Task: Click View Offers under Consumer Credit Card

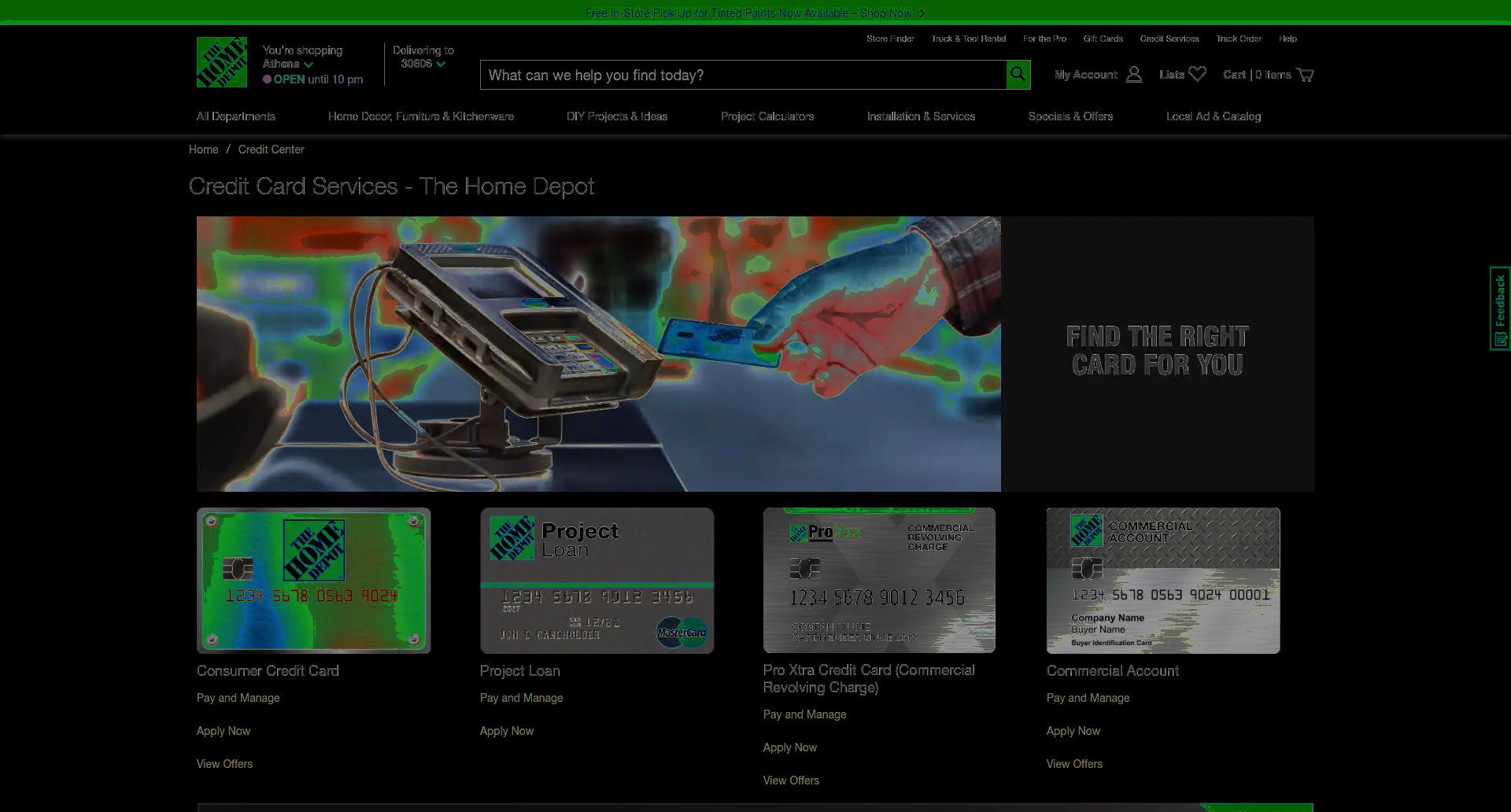Action: click(x=225, y=764)
